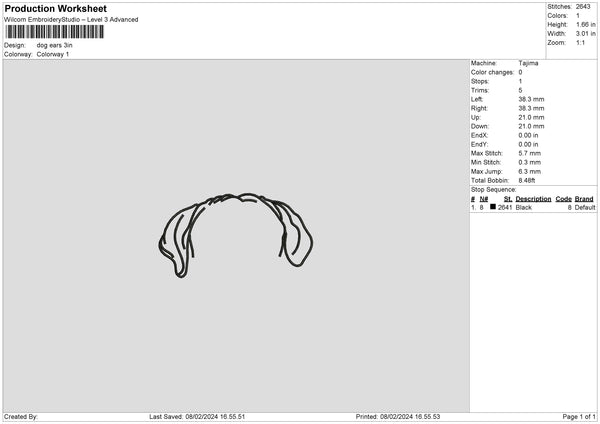Click the design name 'dog ears 3in'
This screenshot has height=424, width=600.
tap(54, 45)
